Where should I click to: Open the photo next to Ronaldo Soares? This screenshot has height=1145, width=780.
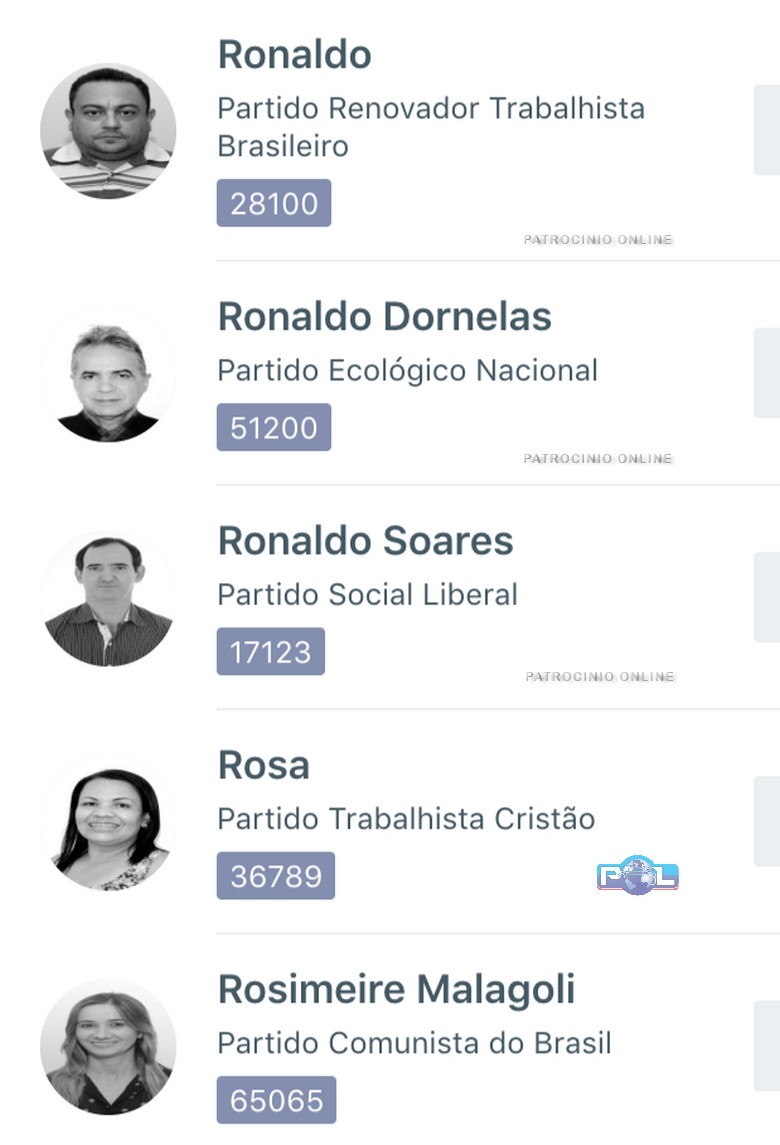pos(108,600)
